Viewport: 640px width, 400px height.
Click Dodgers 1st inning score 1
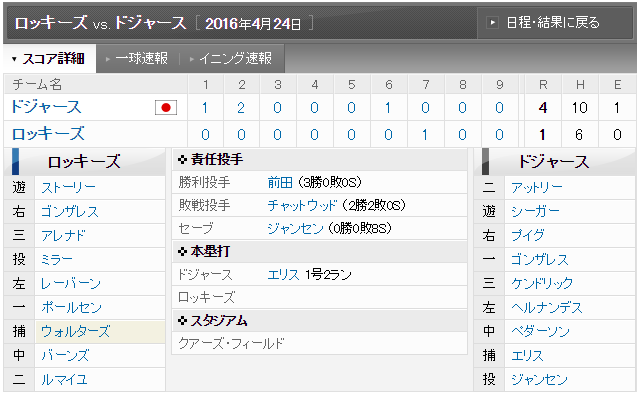tap(205, 108)
